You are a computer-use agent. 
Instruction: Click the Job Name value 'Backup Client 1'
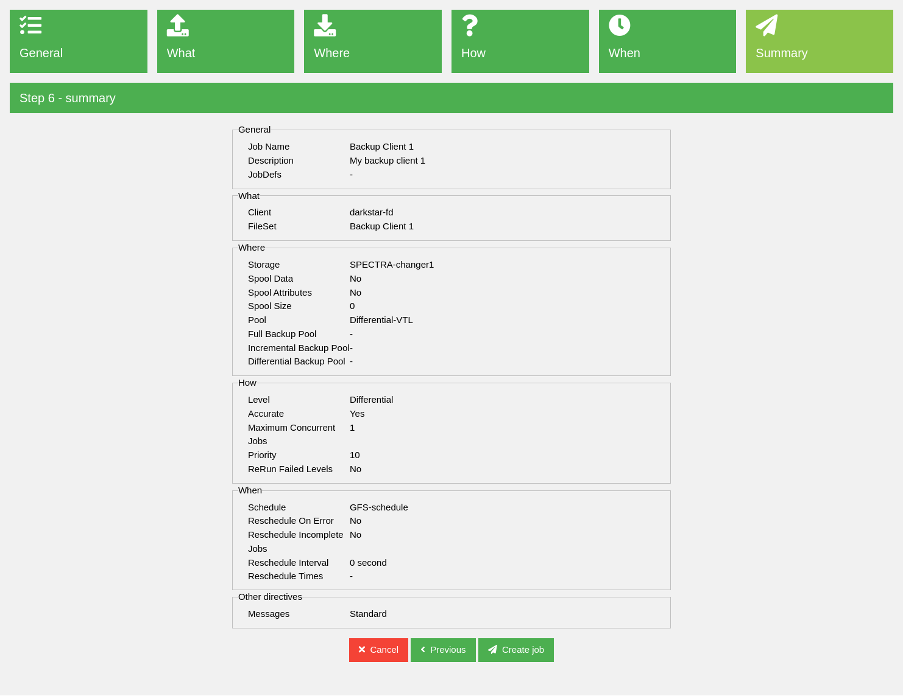tap(381, 147)
